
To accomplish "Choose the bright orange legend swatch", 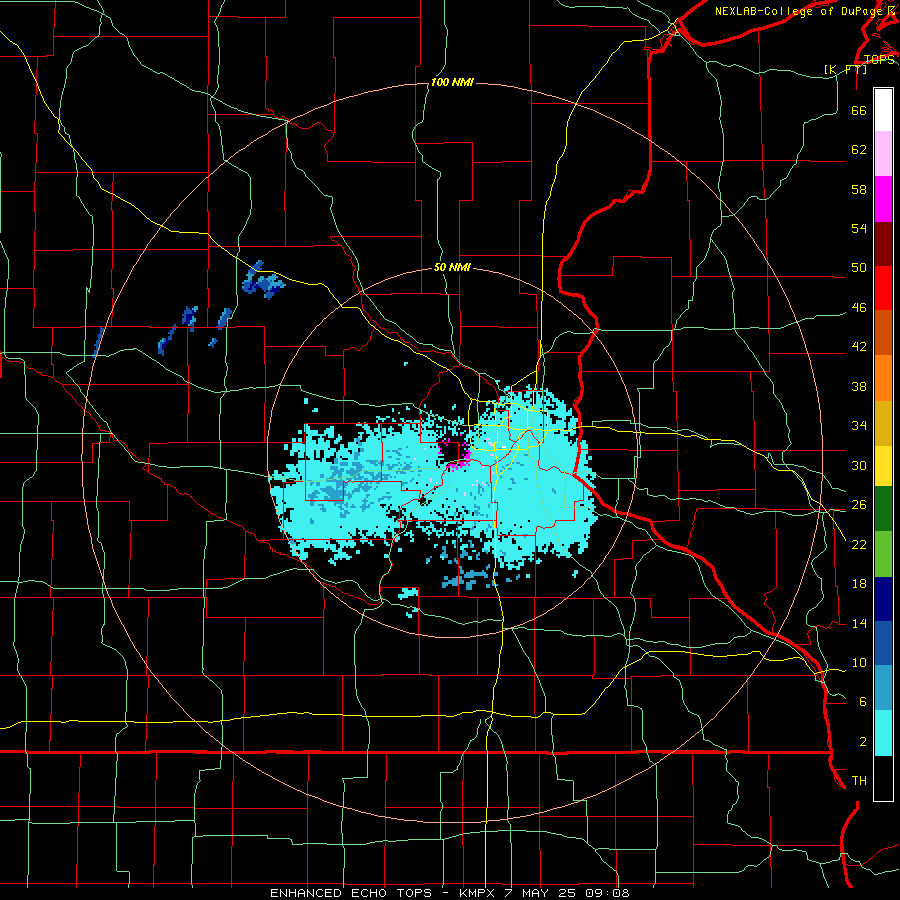I will 883,378.
